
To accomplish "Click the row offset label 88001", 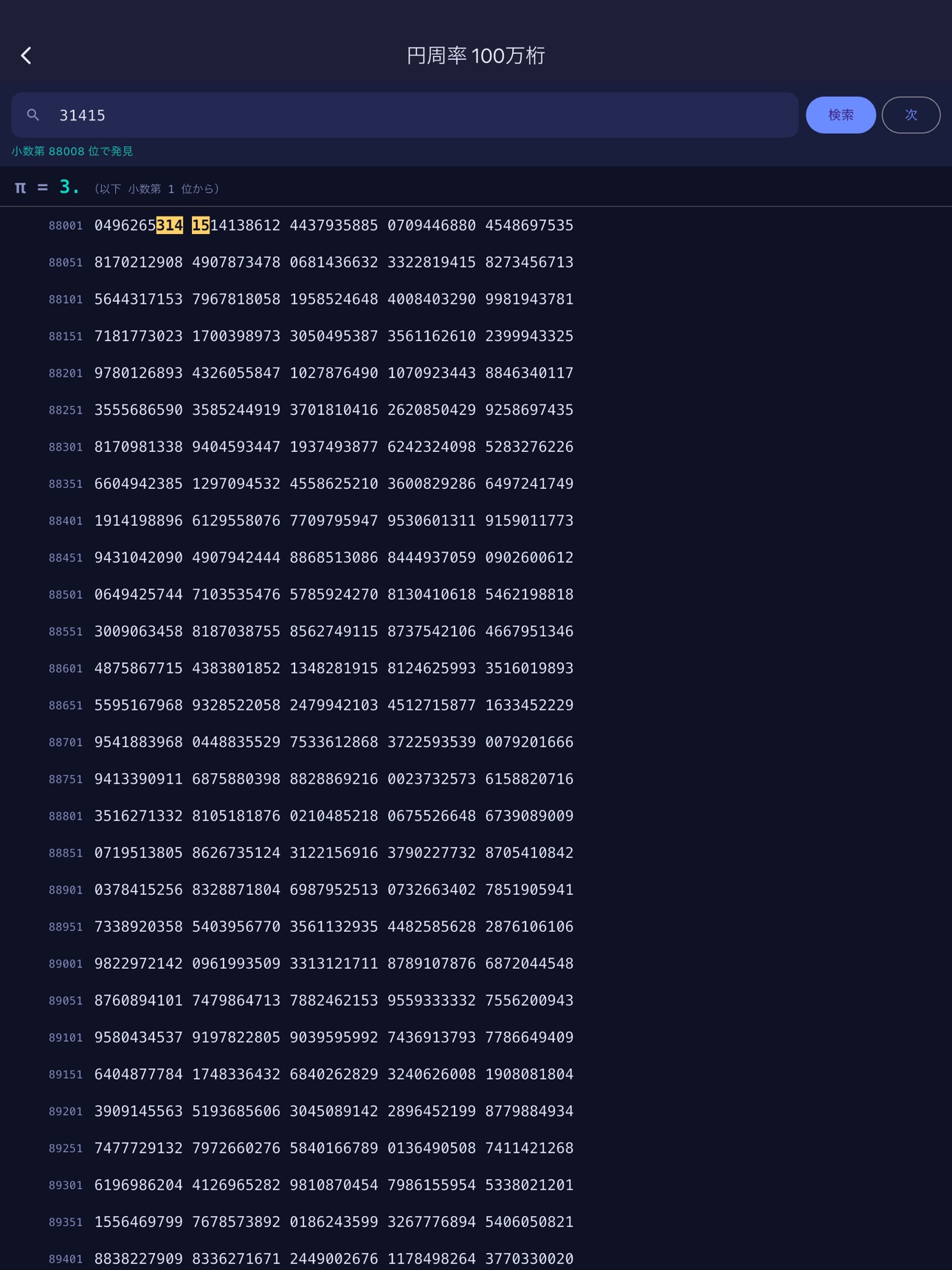I will coord(66,226).
